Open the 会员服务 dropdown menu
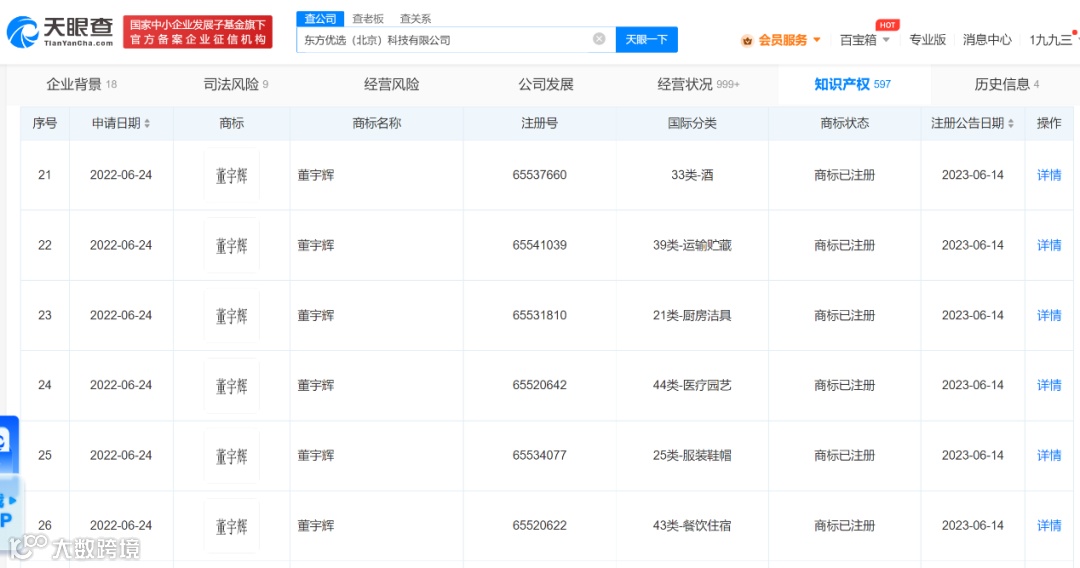The image size is (1080, 568). (789, 40)
